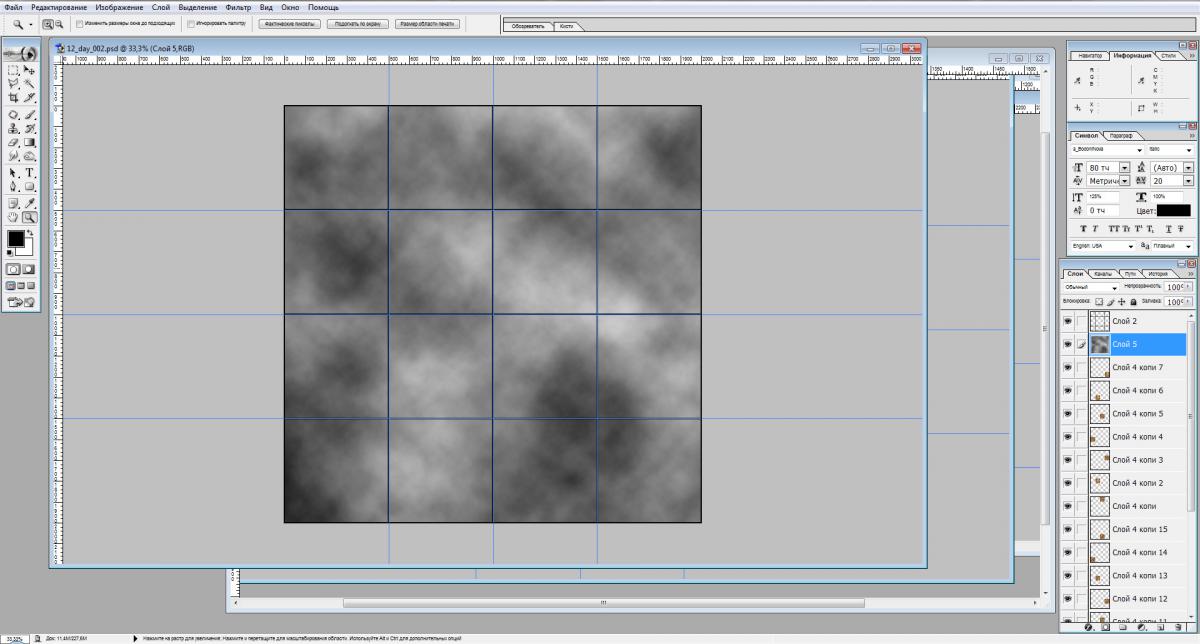Toggle the 'Игнорировать палитру' checkbox

click(x=191, y=22)
